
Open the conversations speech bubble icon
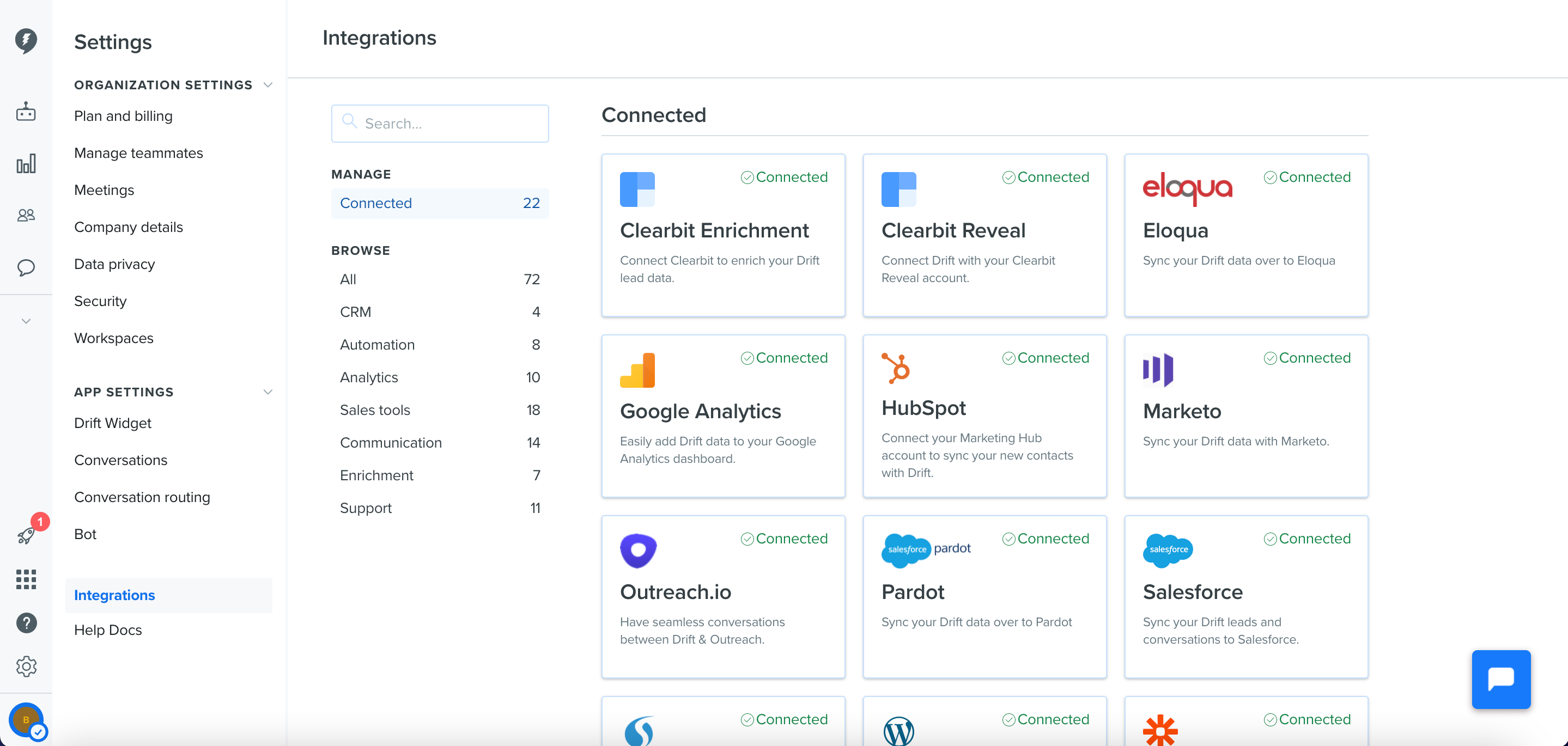coord(26,267)
